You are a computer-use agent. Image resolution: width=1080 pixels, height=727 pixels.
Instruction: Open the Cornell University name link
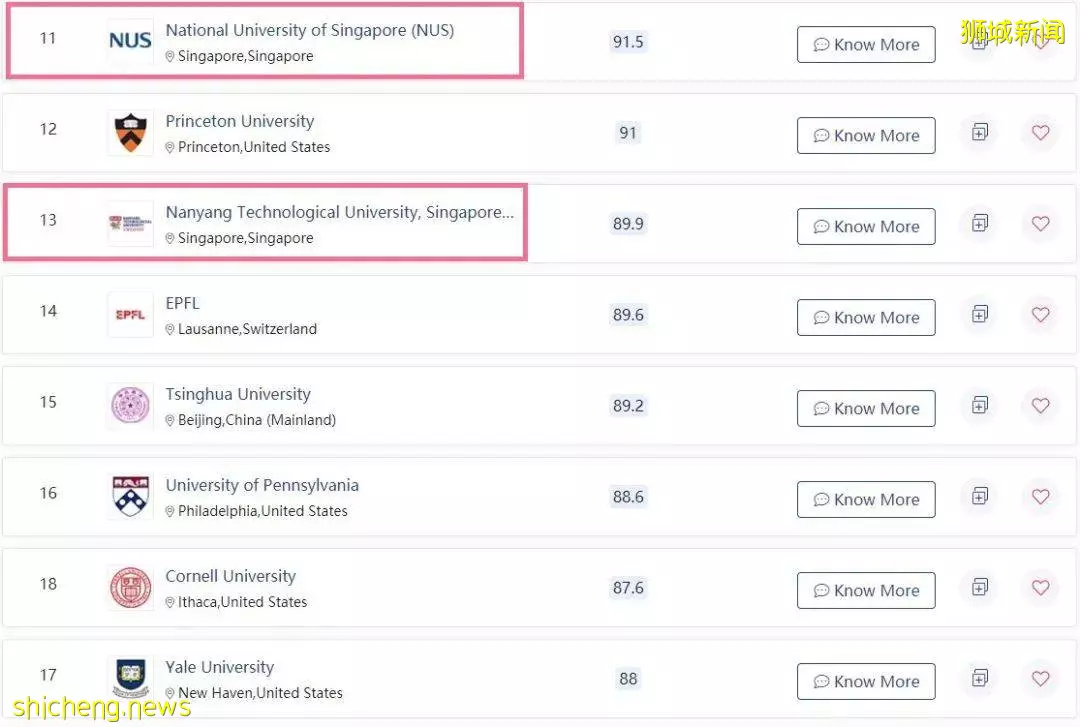(x=231, y=576)
